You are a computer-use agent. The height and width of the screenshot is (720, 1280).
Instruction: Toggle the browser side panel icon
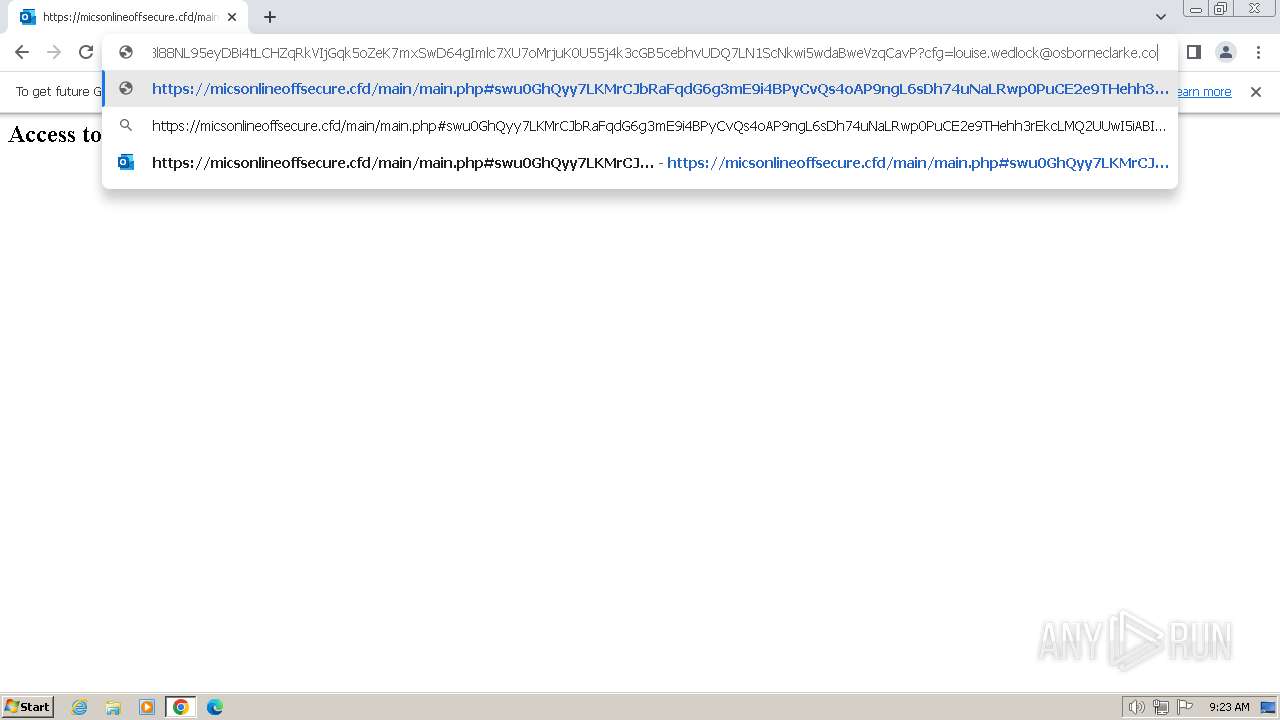tap(1193, 52)
